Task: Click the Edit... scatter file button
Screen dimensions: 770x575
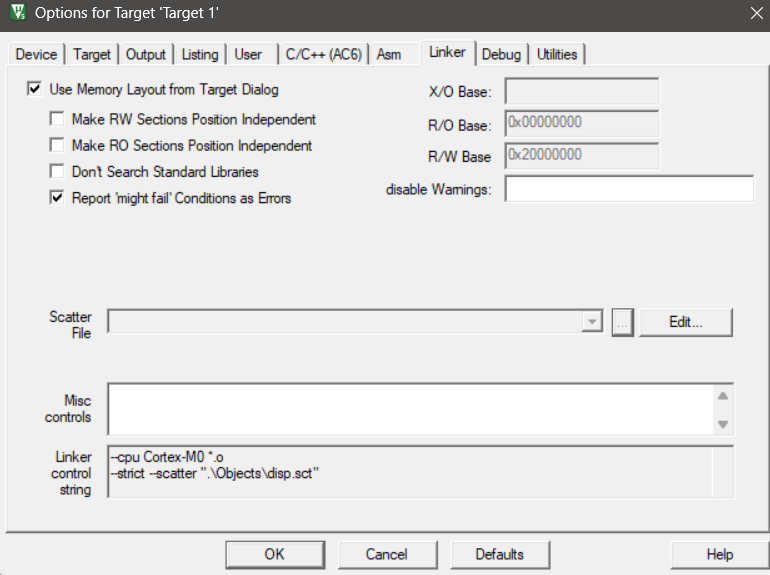Action: tap(686, 322)
